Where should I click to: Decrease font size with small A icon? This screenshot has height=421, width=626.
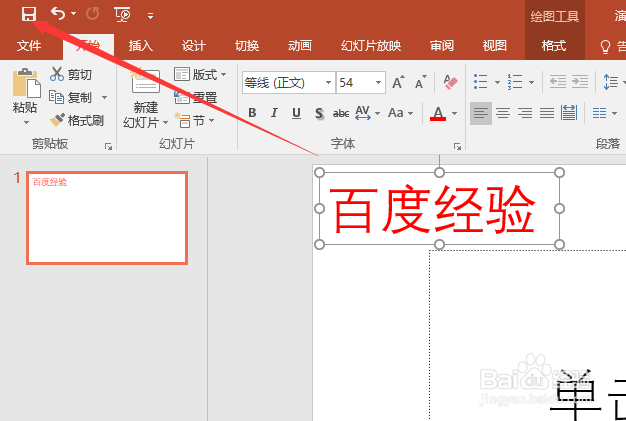[x=421, y=82]
